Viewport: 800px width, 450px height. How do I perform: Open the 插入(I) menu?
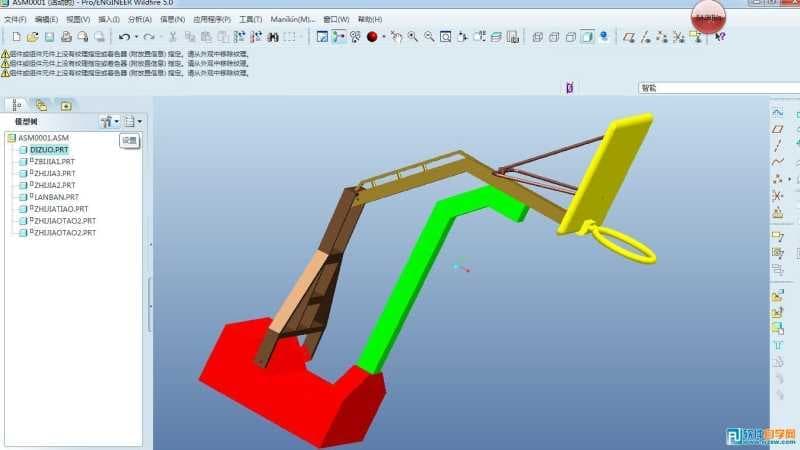109,19
